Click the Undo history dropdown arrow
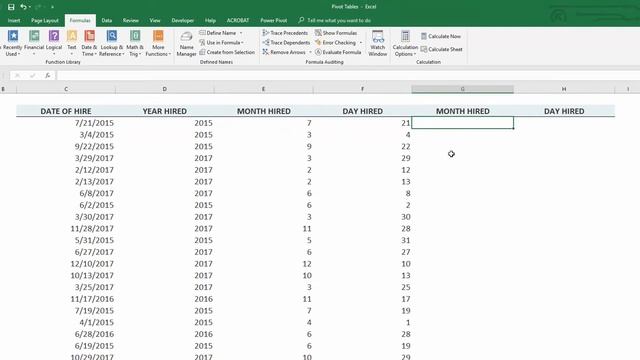 tap(30, 7)
